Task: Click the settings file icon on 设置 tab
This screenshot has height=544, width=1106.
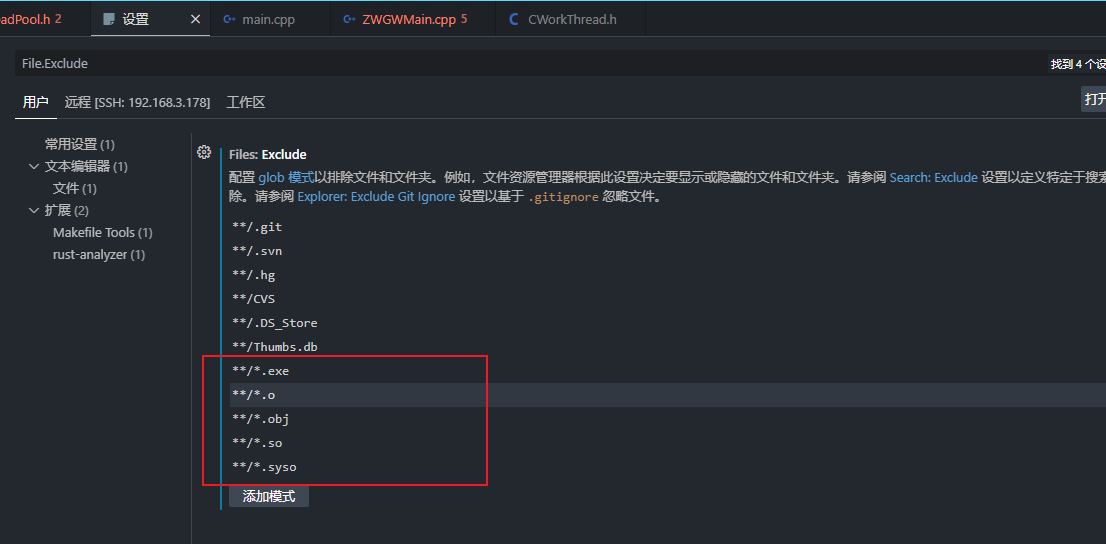Action: tap(109, 20)
